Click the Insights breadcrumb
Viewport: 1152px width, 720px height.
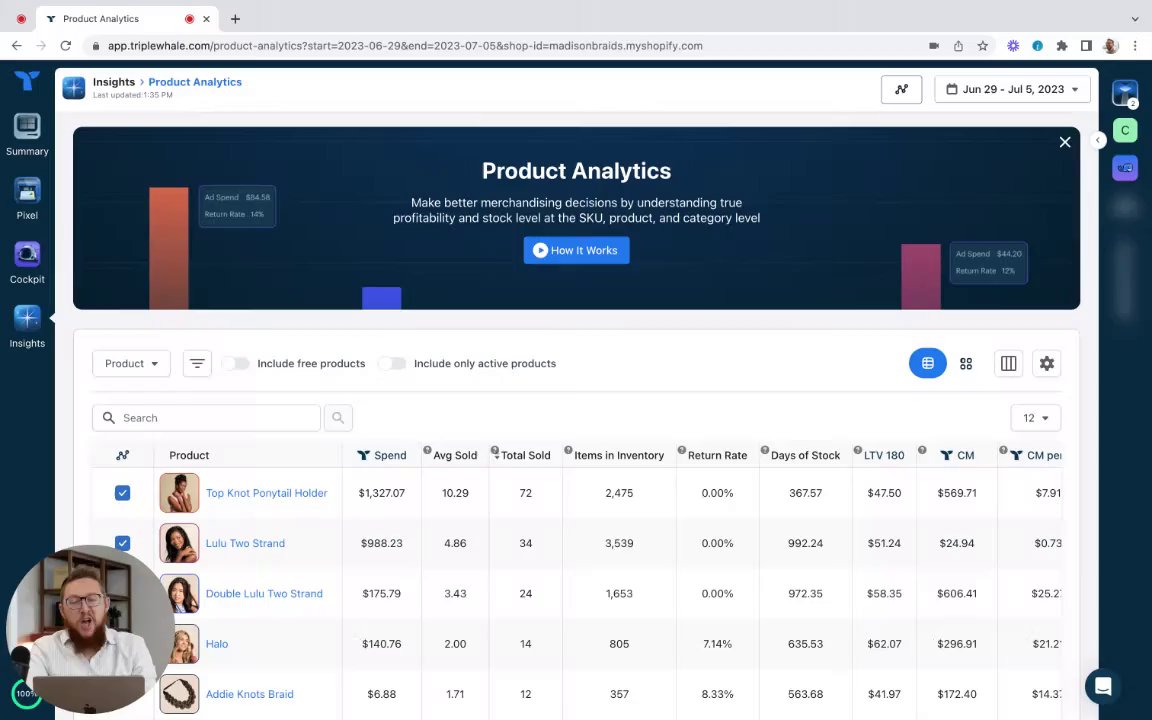pyautogui.click(x=114, y=82)
